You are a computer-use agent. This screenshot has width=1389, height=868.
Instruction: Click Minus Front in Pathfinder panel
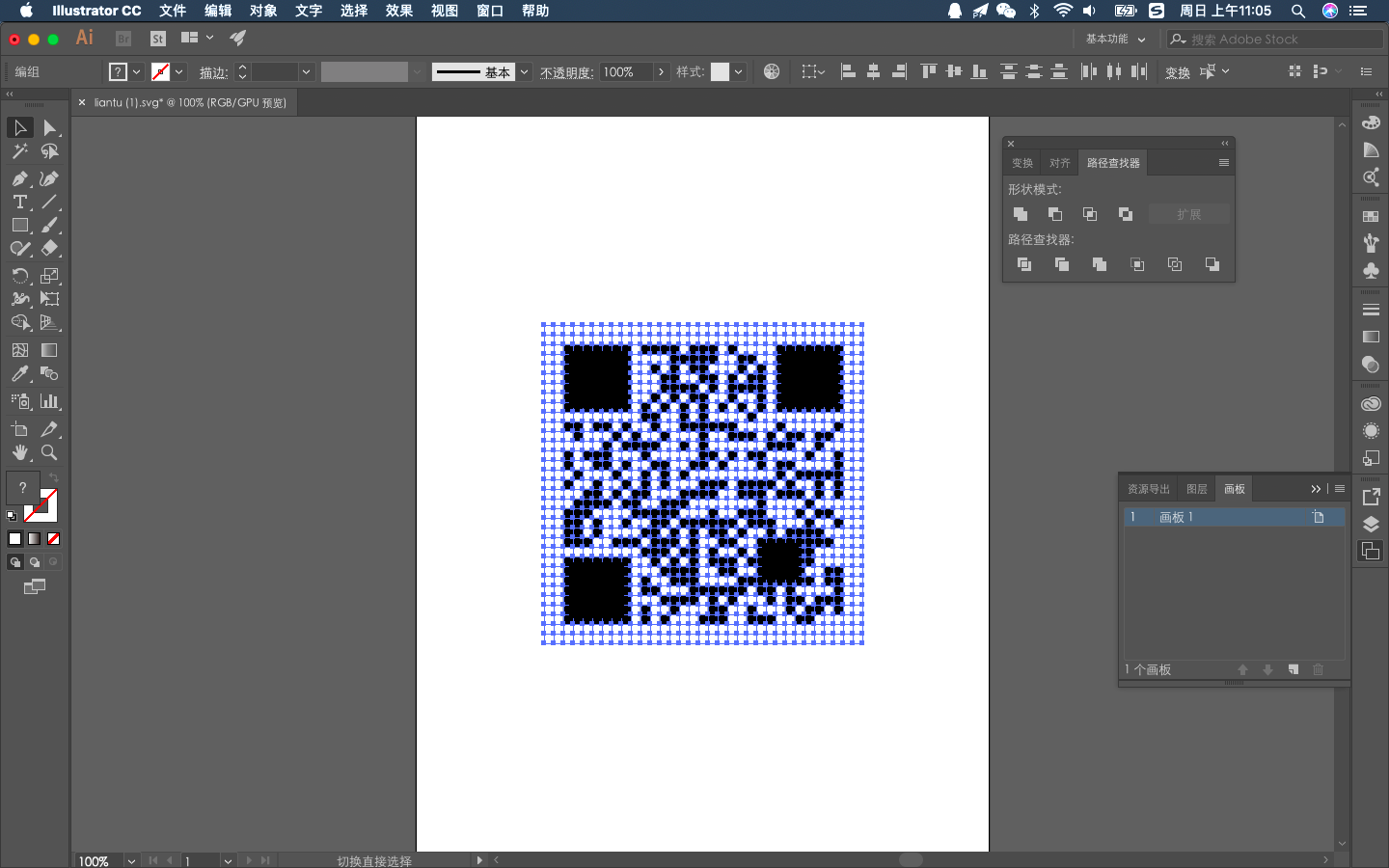point(1055,214)
